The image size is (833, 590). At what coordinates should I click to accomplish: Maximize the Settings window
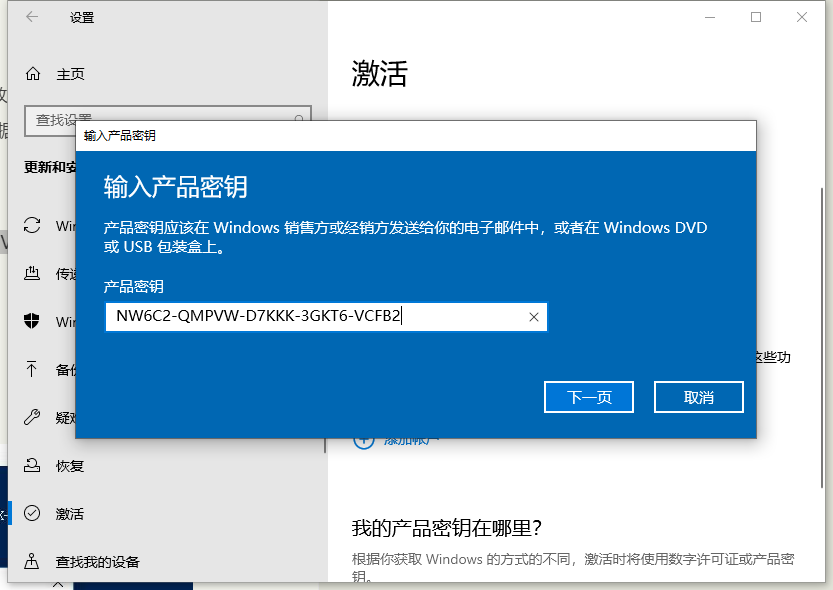click(756, 17)
